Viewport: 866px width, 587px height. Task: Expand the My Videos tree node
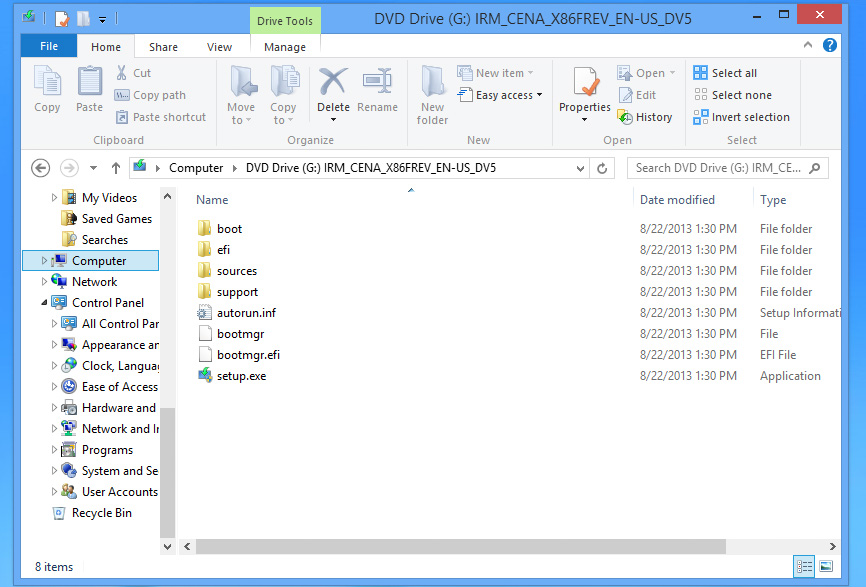coord(54,198)
